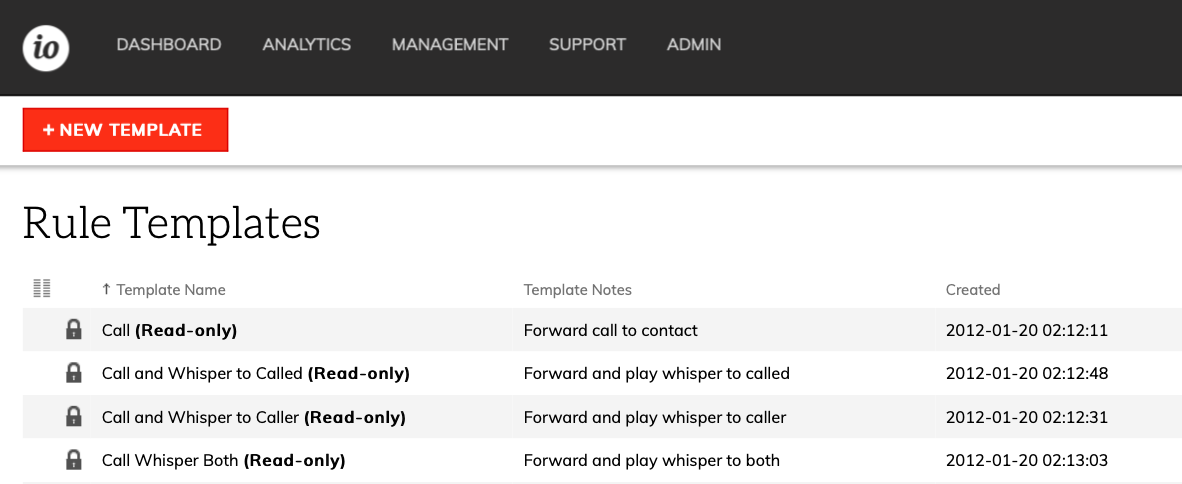This screenshot has height=484, width=1182.
Task: Open the Dashboard menu
Action: pos(169,45)
